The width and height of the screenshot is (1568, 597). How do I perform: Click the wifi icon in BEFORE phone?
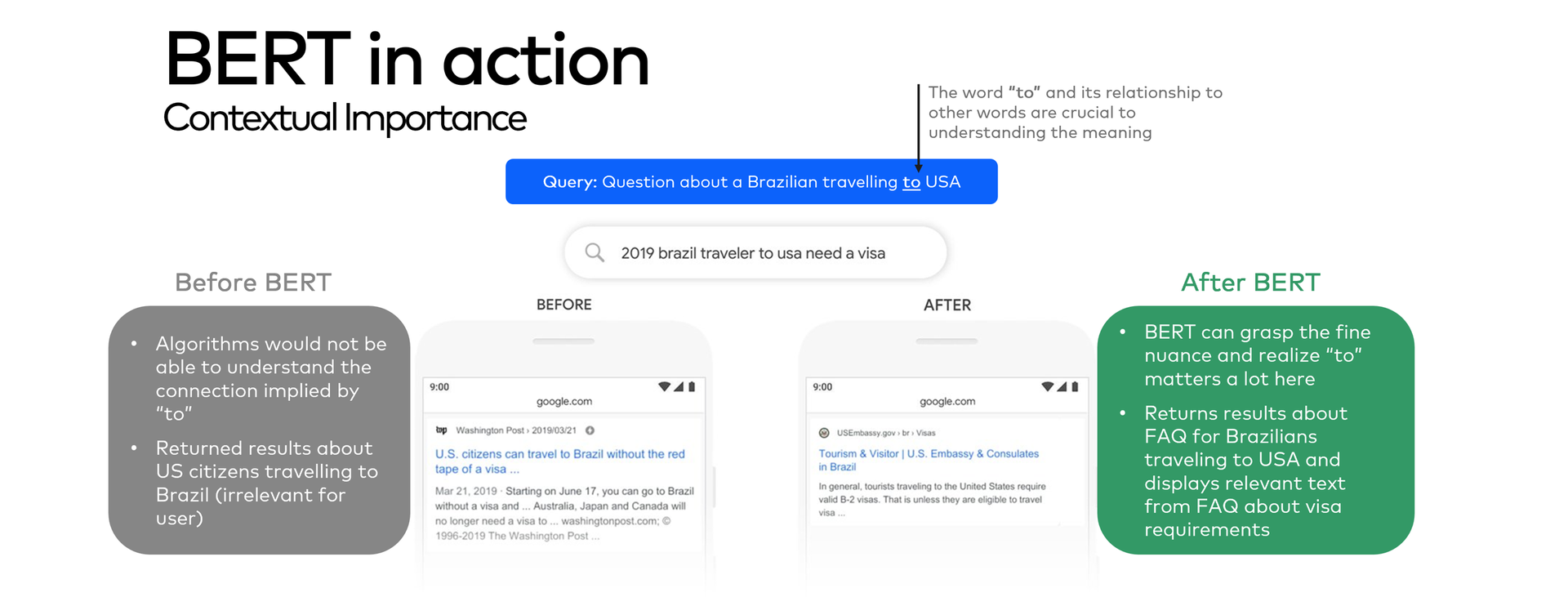[x=664, y=387]
